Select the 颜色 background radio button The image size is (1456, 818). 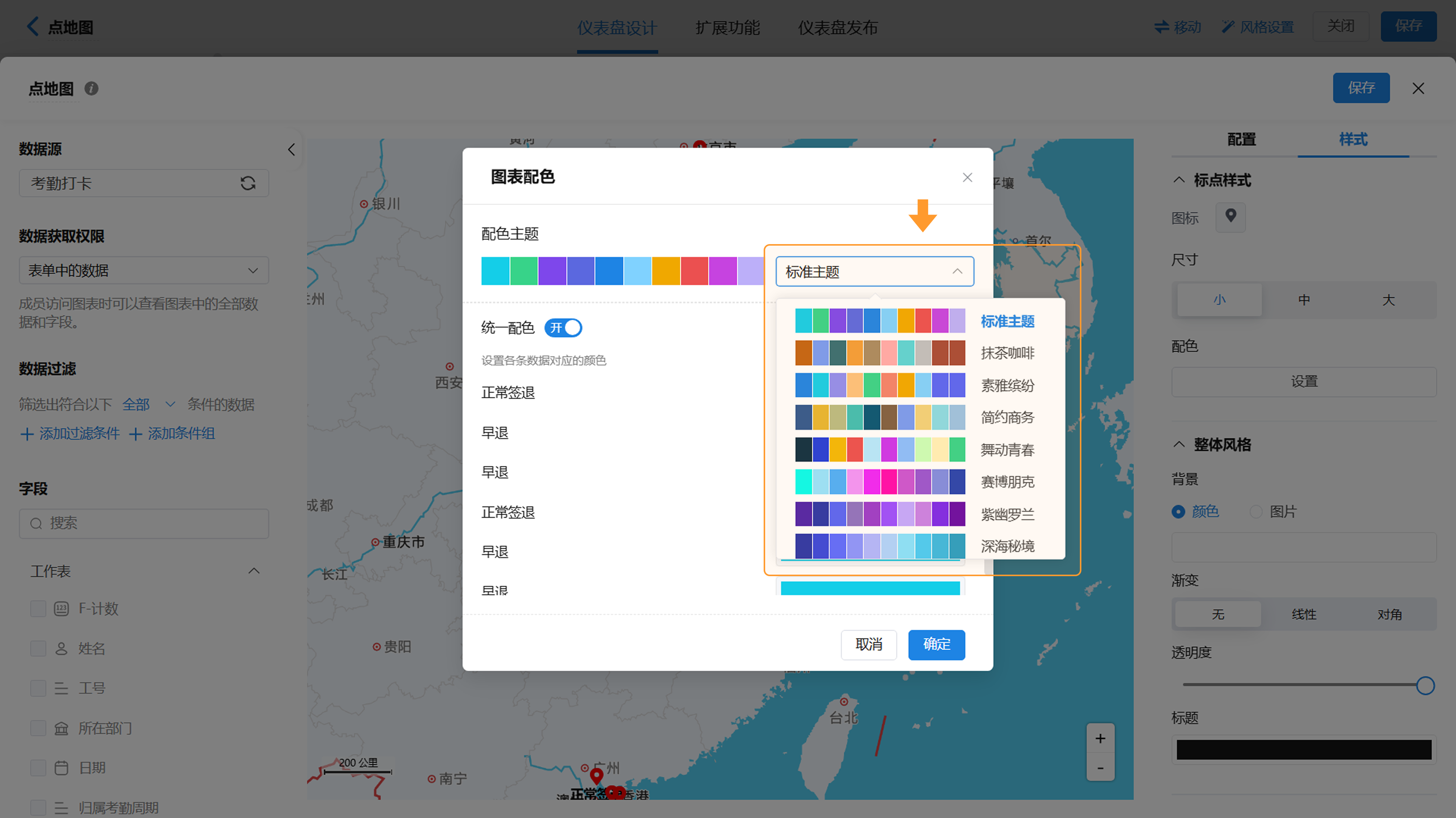click(1178, 512)
